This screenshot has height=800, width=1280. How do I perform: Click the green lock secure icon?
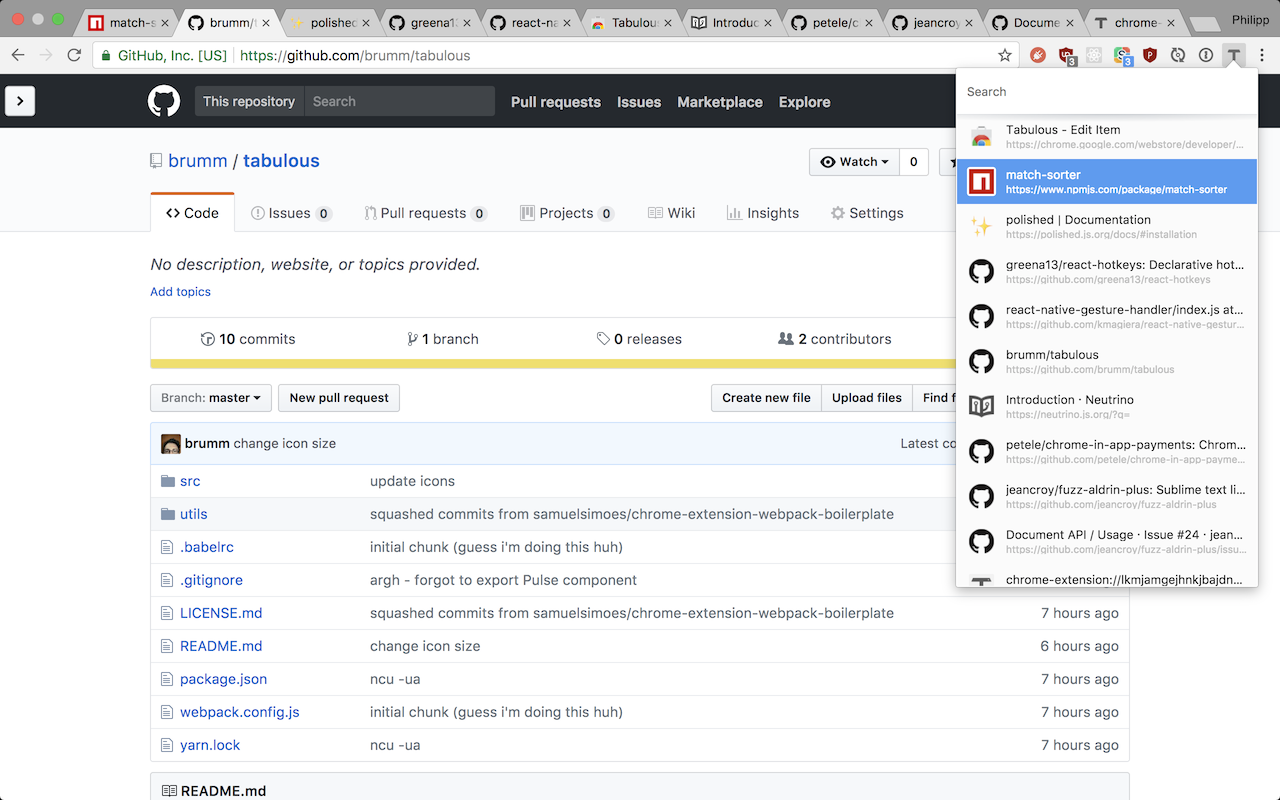[105, 56]
